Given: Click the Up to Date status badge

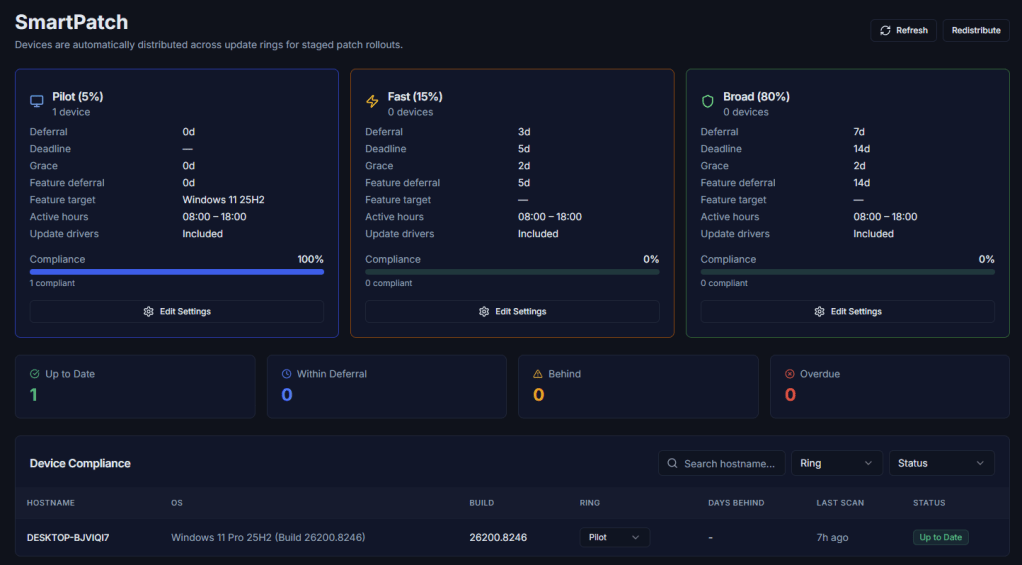Looking at the screenshot, I should point(940,537).
